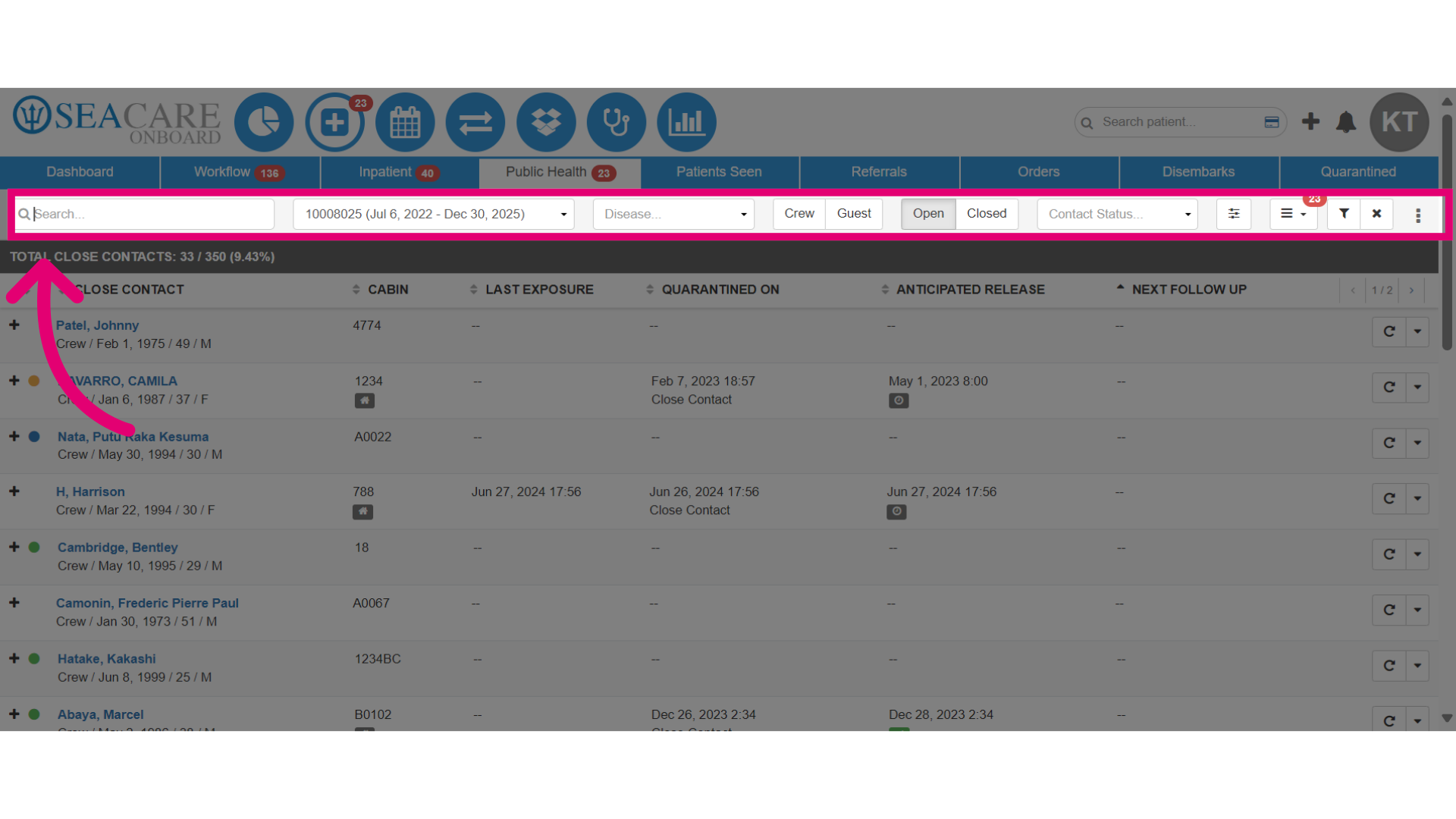Refresh the H, Harrison row
Screen dimensions: 1456x819
pyautogui.click(x=1389, y=499)
